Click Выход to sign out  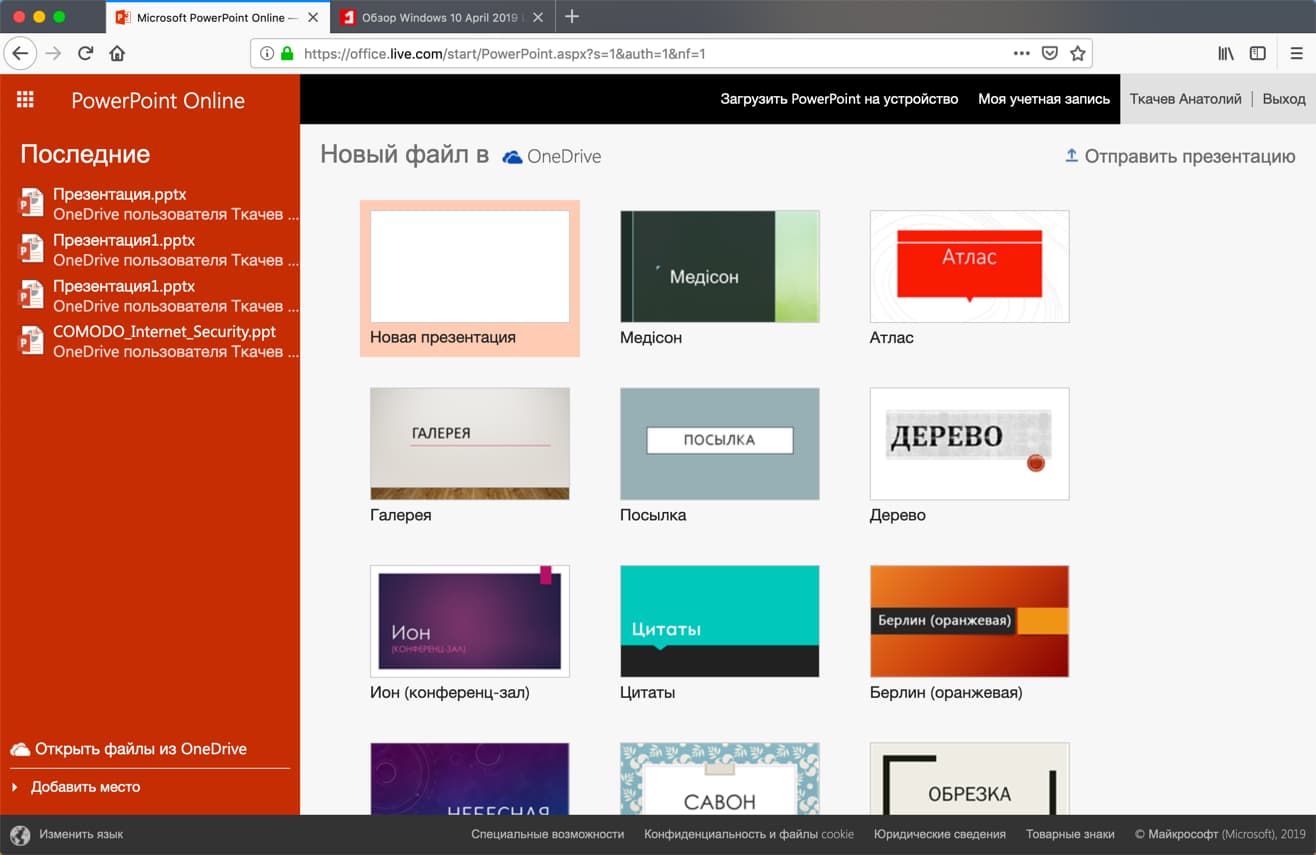pos(1283,99)
